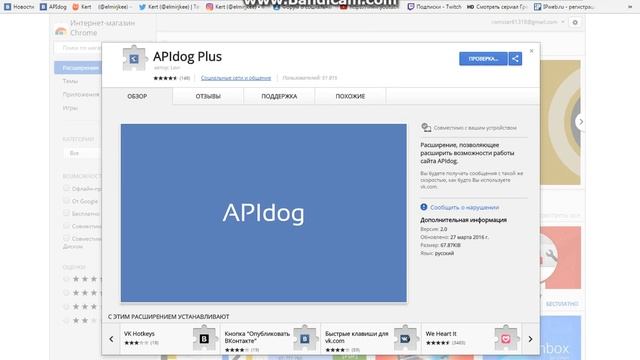Click the VK Hotkeys puzzle icon

[x=204, y=338]
